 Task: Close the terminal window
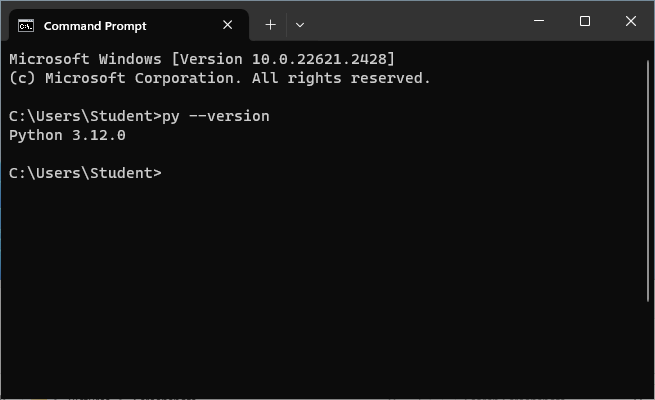(631, 22)
